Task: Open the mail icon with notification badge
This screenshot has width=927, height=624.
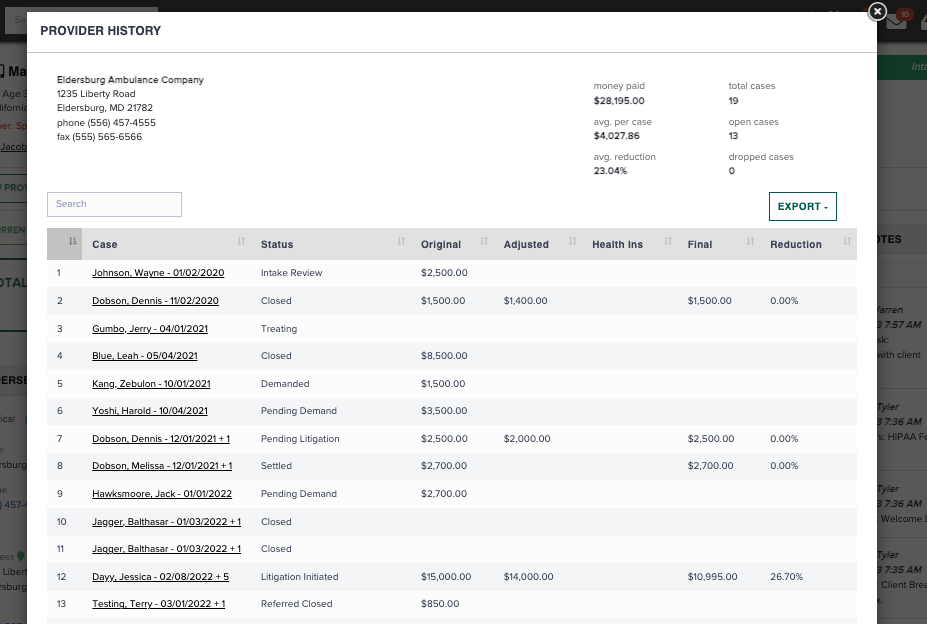Action: coord(897,21)
